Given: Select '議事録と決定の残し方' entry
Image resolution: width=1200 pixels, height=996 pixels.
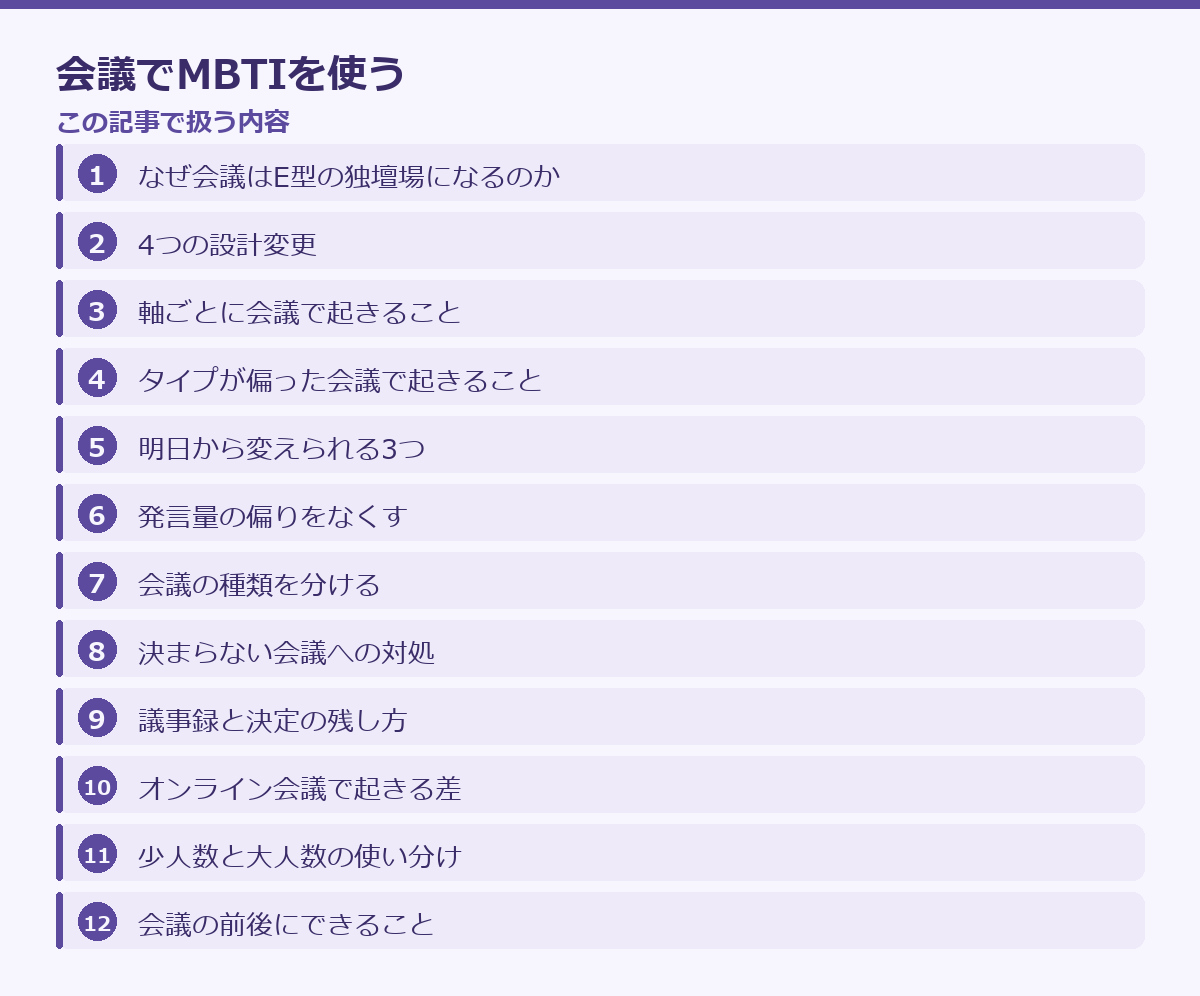Looking at the screenshot, I should point(600,716).
